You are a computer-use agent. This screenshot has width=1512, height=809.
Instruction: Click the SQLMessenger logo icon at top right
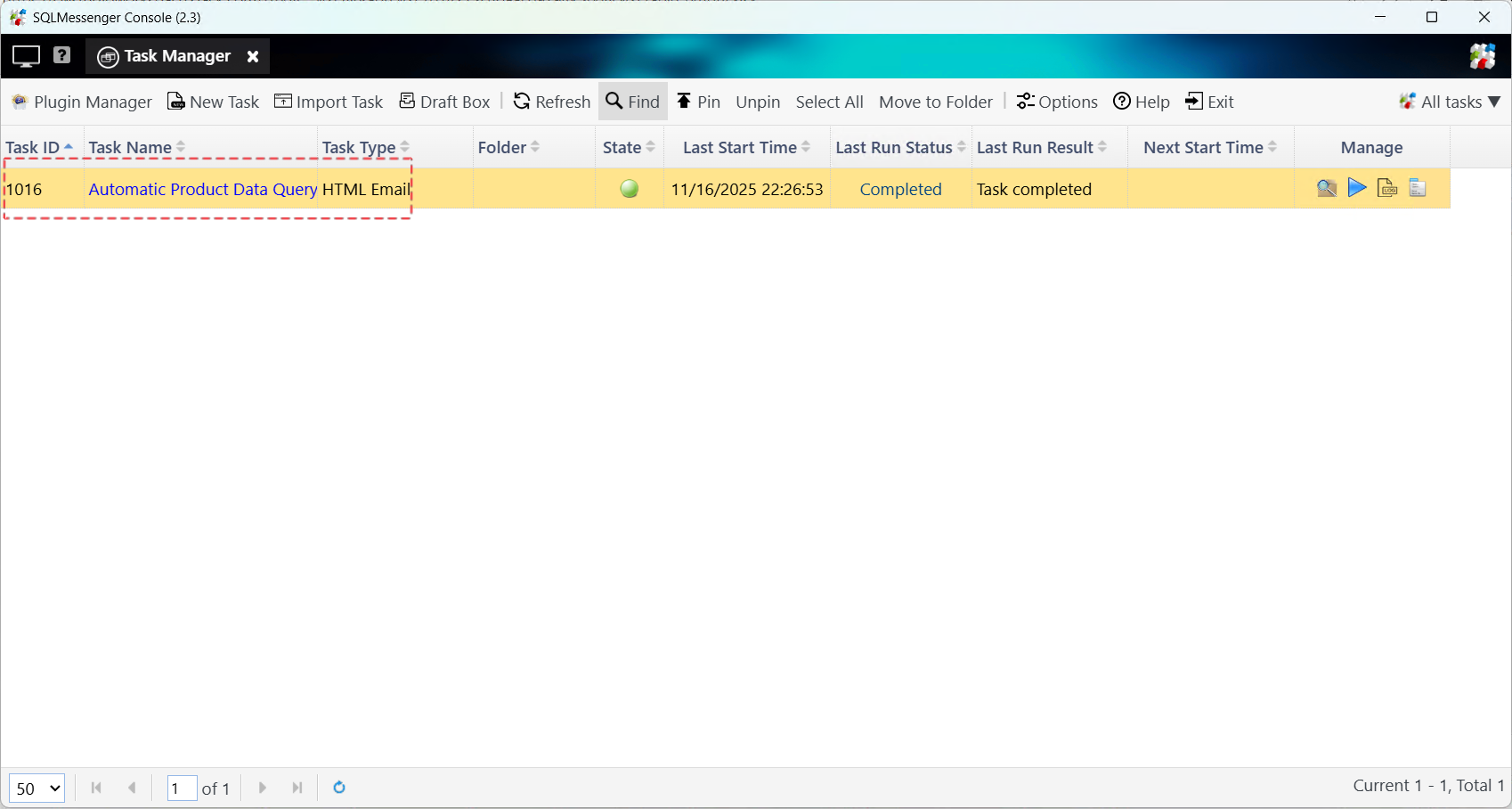pyautogui.click(x=1482, y=56)
